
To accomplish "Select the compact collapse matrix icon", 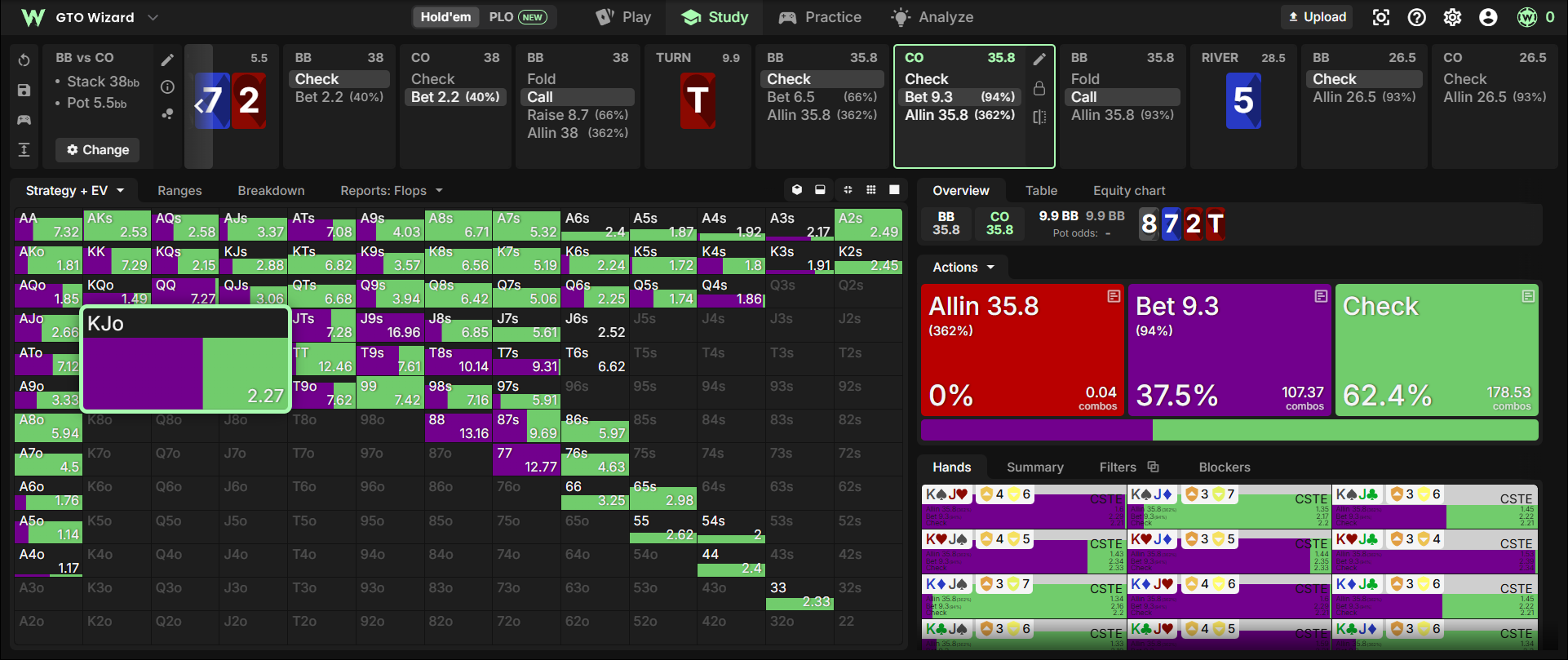I will (x=848, y=190).
